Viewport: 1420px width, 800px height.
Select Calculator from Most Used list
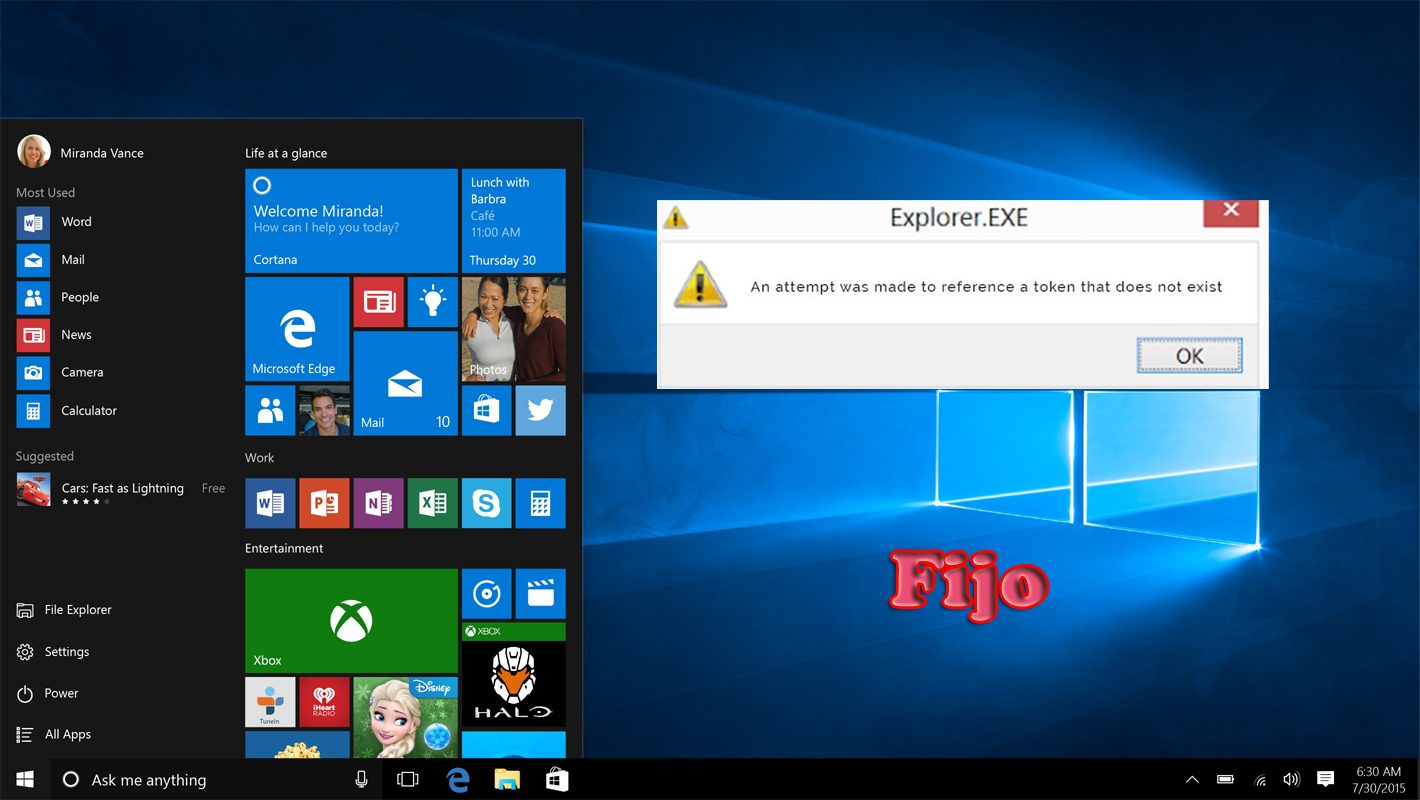(88, 411)
